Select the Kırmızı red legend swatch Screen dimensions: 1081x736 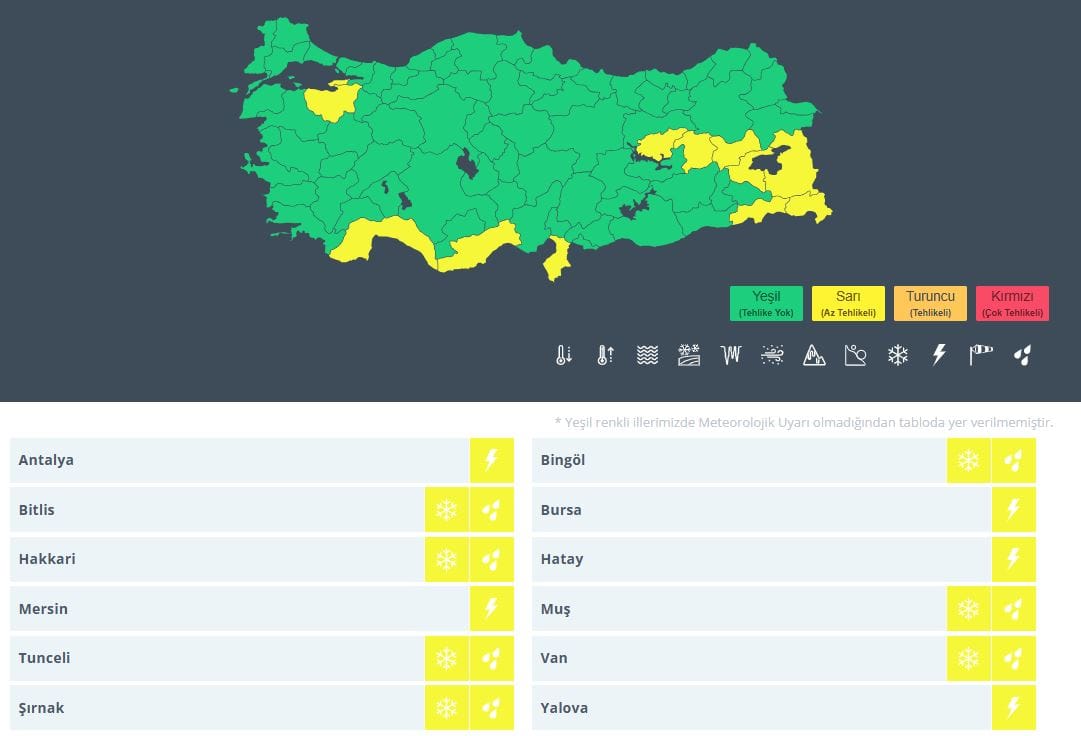click(x=1012, y=303)
